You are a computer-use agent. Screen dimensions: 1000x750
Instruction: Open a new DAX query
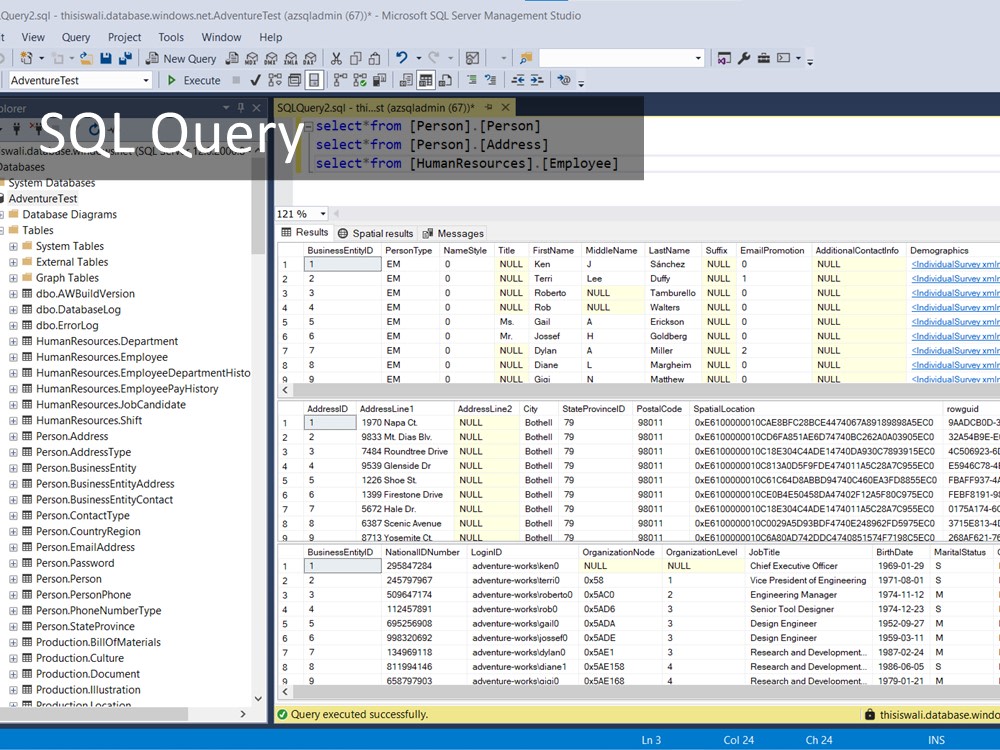310,59
